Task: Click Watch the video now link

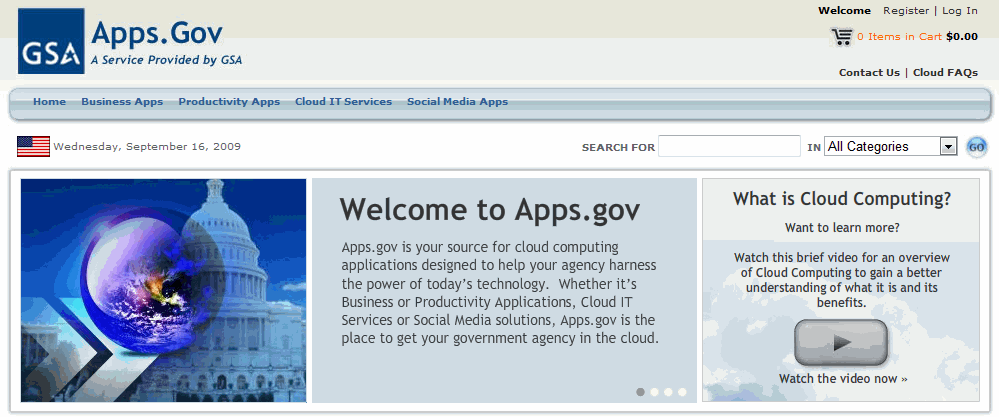Action: pos(843,379)
